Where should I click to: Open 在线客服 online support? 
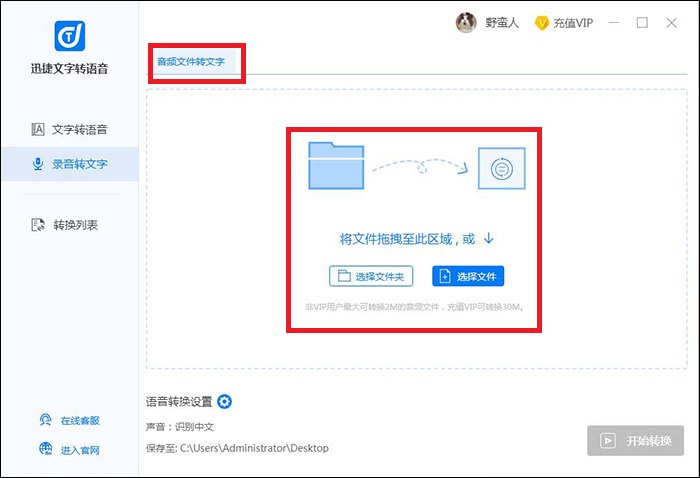click(70, 421)
